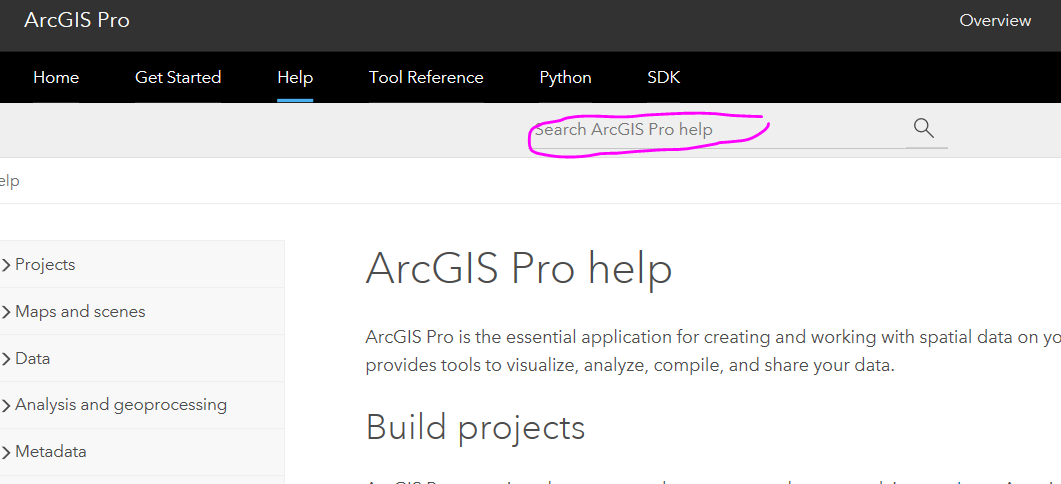The height and width of the screenshot is (484, 1061).
Task: Expand the Maps and scenes chevron
Action: (x=6, y=312)
